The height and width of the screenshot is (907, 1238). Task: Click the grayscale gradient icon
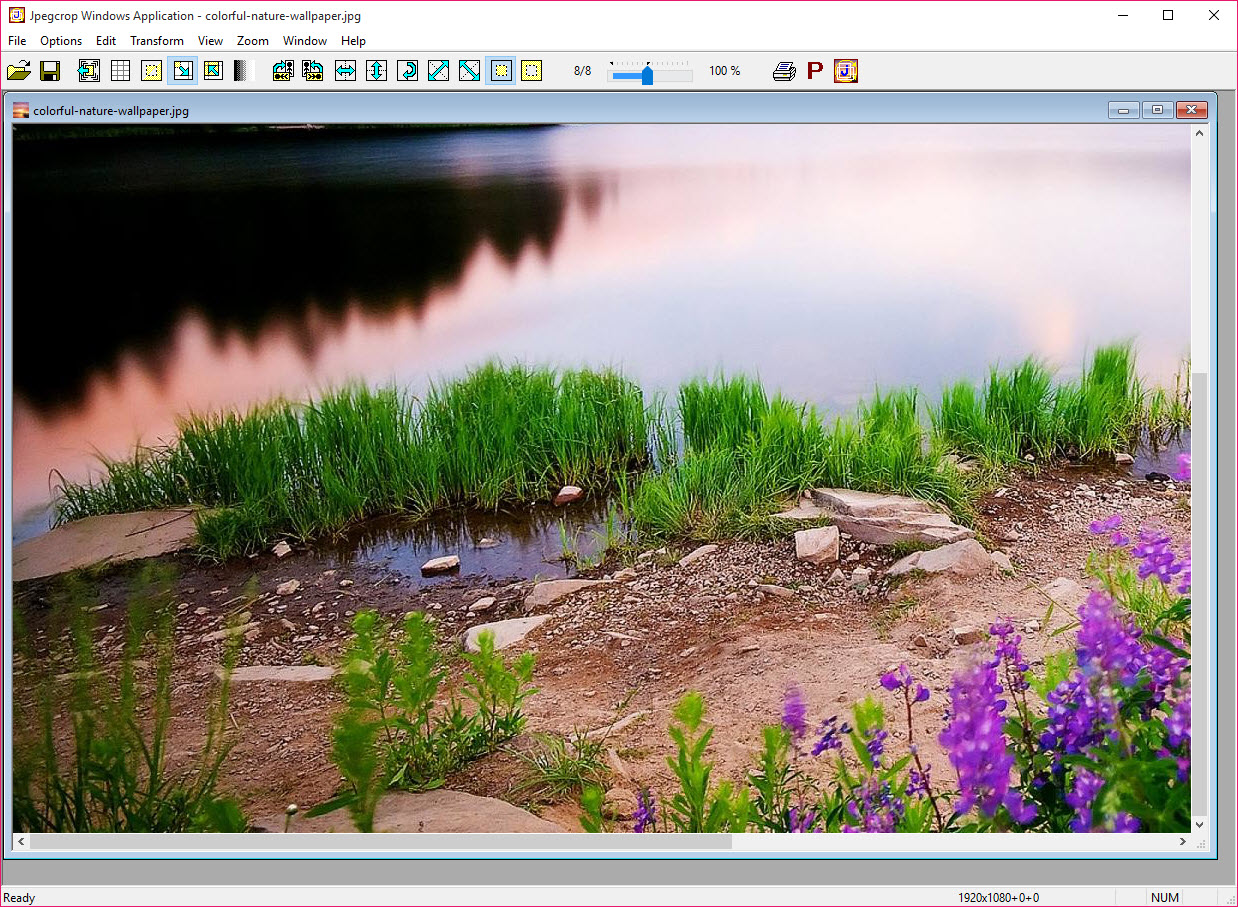243,71
